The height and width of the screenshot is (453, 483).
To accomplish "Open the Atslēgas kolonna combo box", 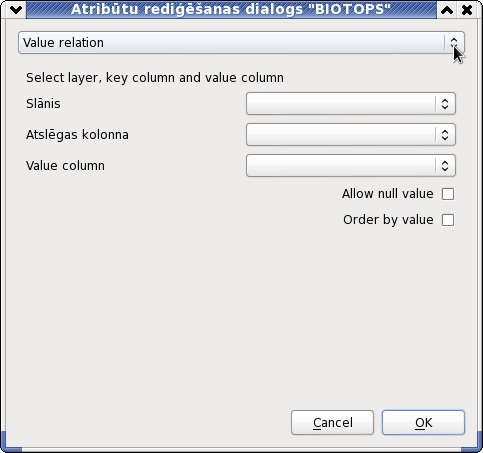I will 351,135.
